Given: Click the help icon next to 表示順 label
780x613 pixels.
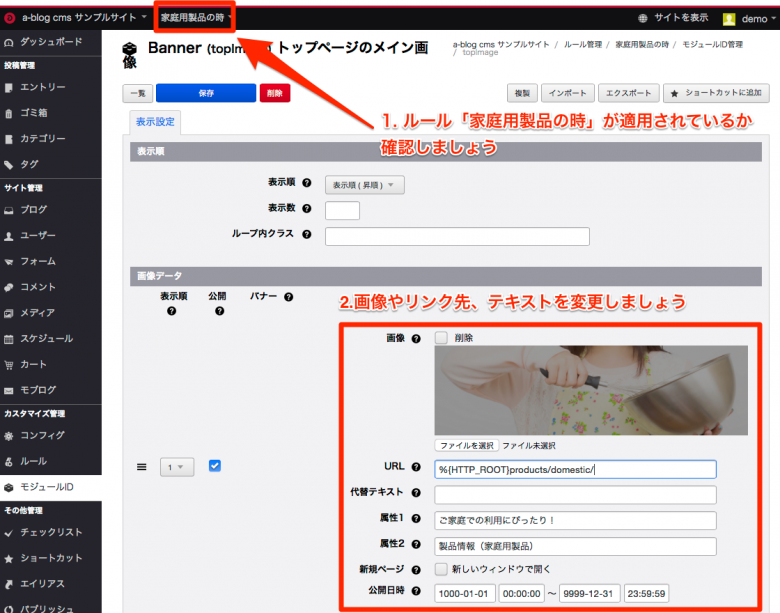Looking at the screenshot, I should click(x=307, y=184).
